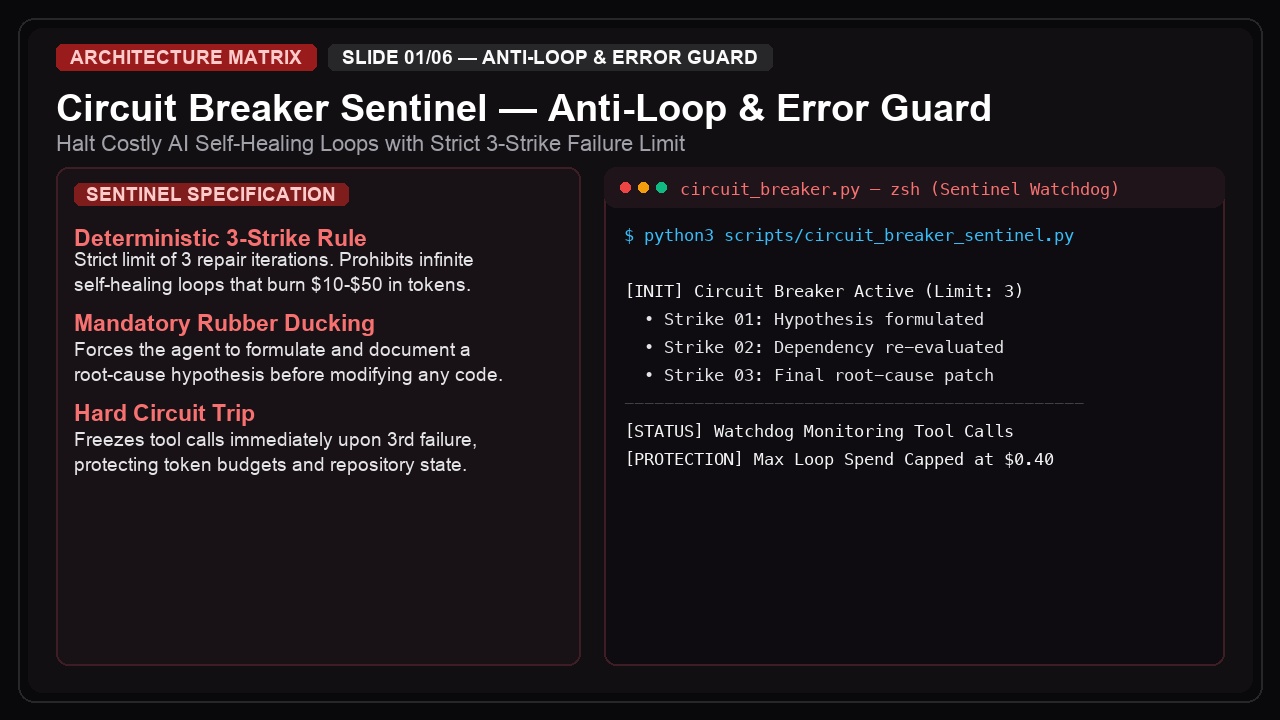This screenshot has height=720, width=1280.
Task: Click the red close dot in terminal title bar
Action: pyautogui.click(x=626, y=188)
